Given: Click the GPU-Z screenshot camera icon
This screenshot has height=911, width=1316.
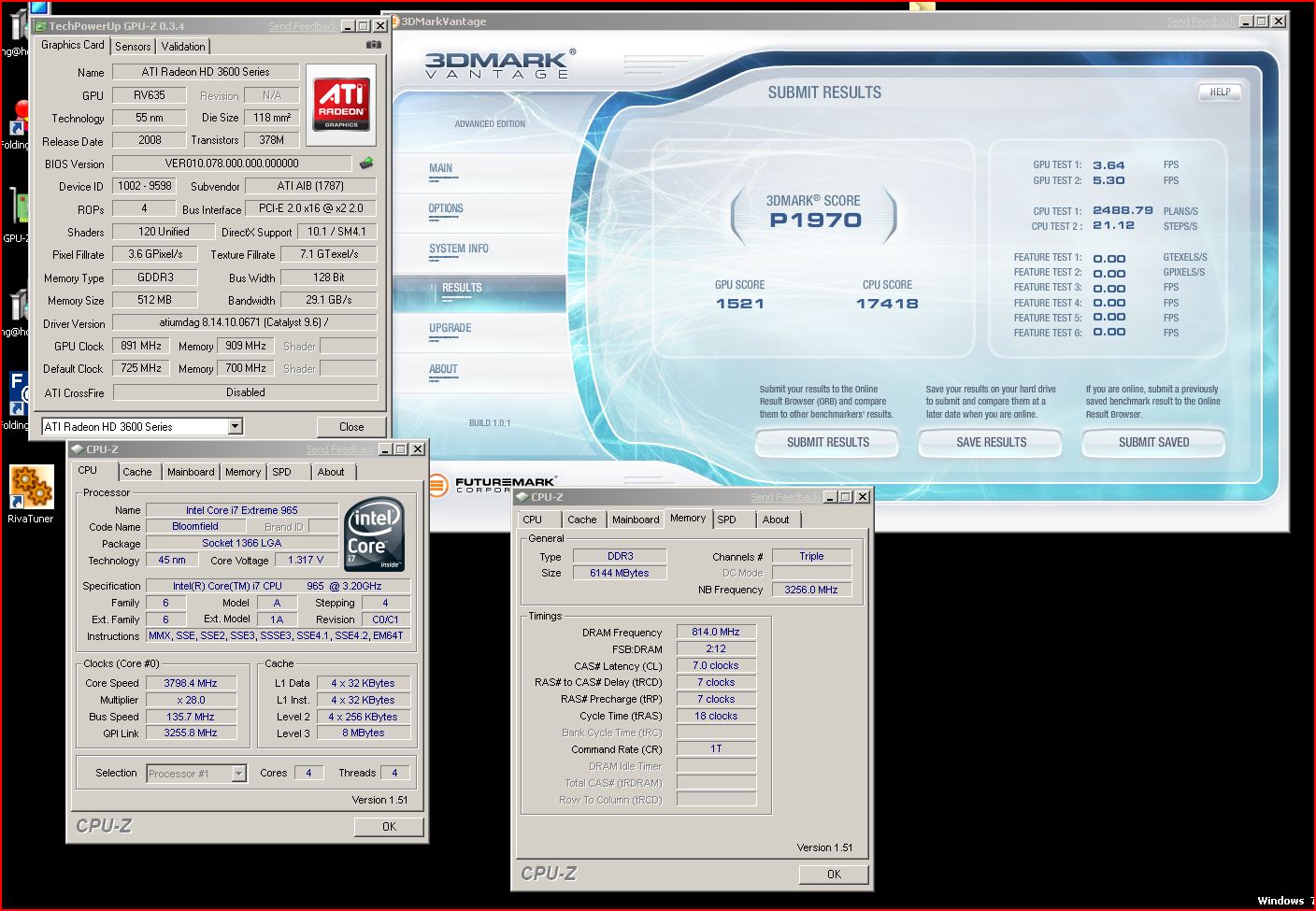Looking at the screenshot, I should coord(373,45).
